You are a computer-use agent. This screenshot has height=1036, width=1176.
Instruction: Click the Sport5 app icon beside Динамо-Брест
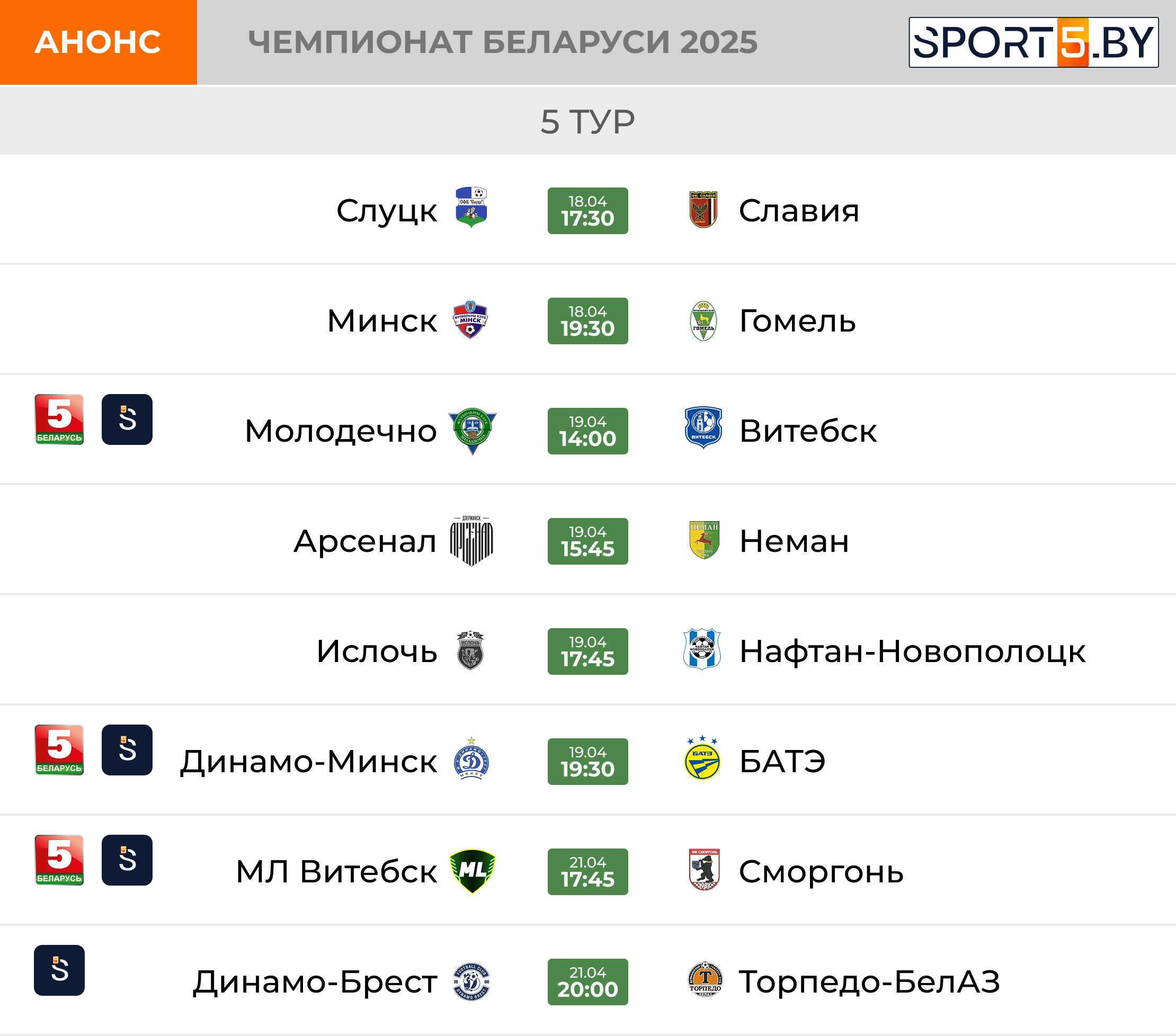[x=59, y=970]
